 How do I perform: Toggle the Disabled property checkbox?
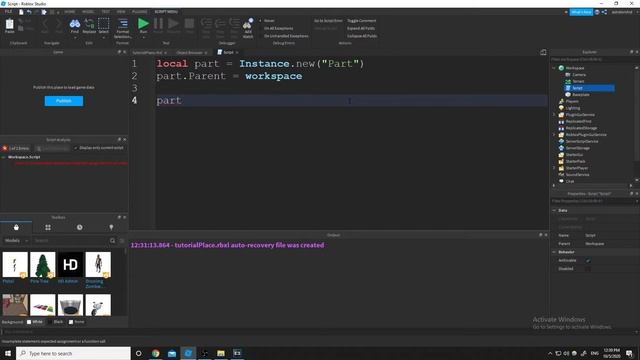[588, 269]
